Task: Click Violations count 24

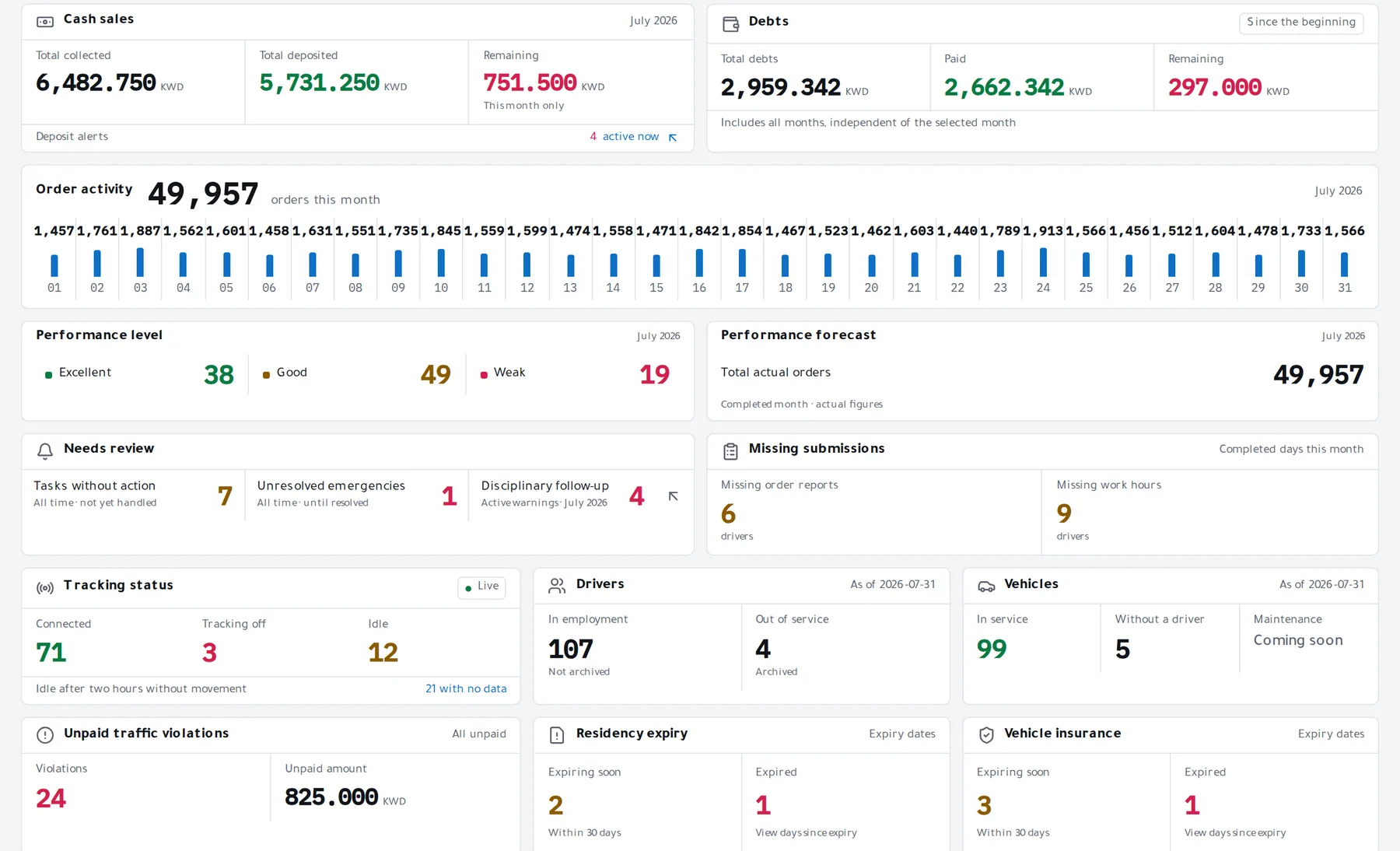Action: pos(51,799)
